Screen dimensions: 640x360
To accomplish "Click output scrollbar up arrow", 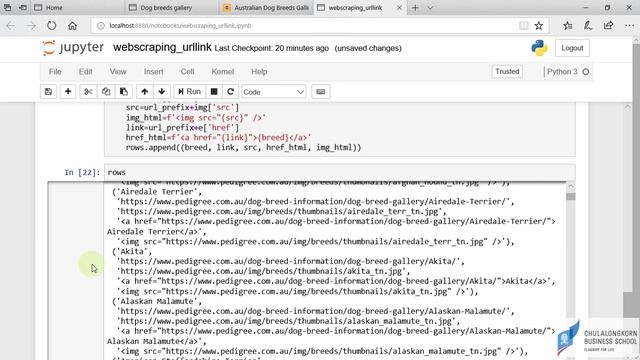I will coord(571,186).
